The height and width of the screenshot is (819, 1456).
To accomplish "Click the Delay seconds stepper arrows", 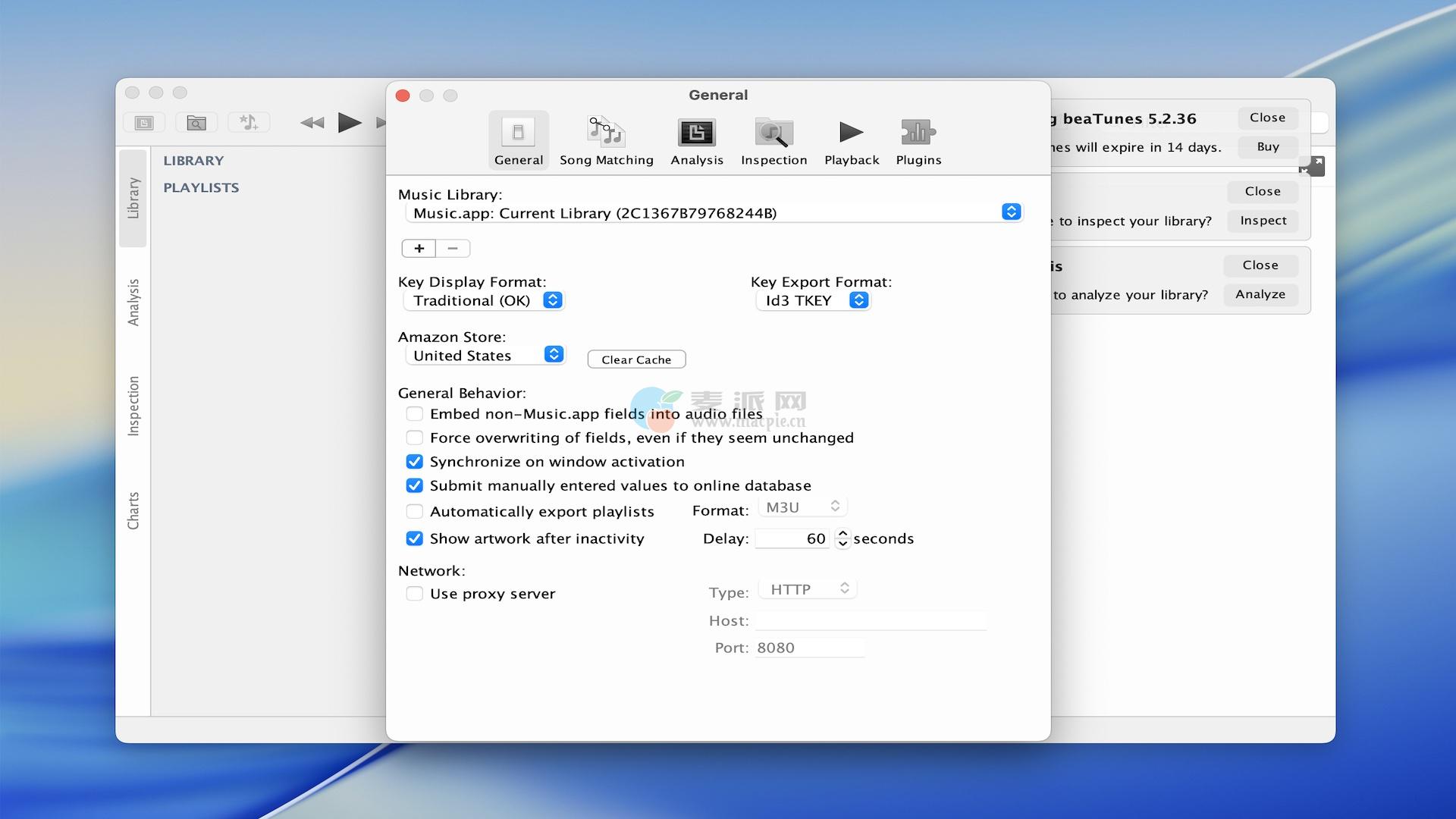I will (842, 538).
